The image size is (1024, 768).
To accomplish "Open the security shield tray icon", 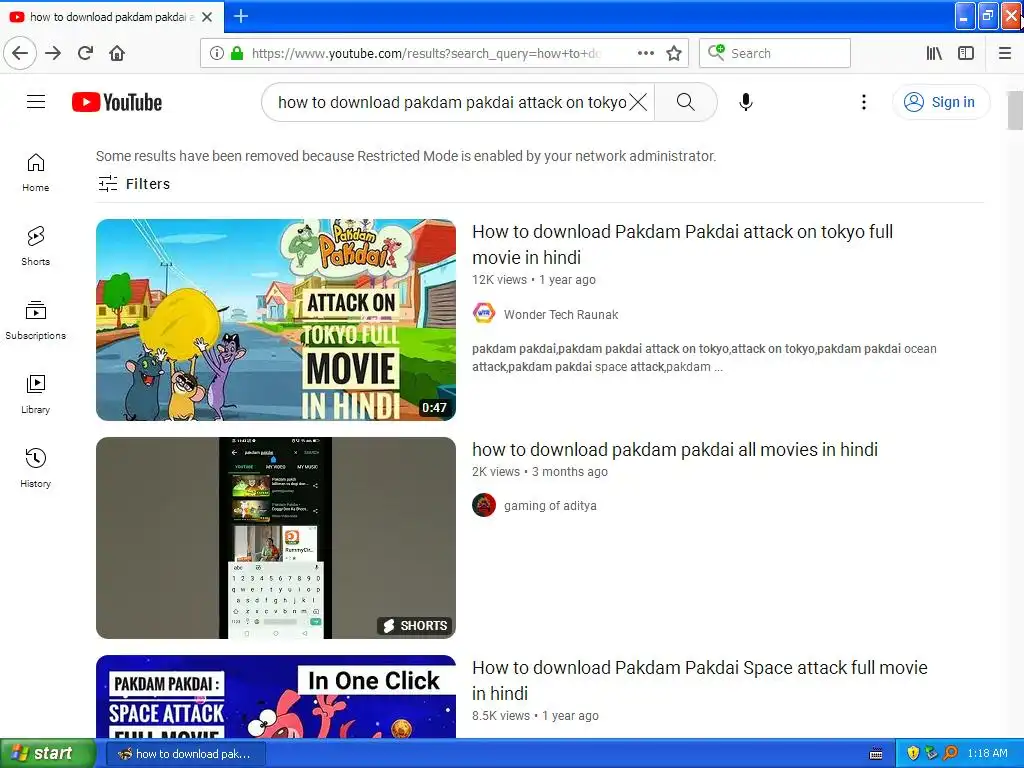I will pos(913,754).
